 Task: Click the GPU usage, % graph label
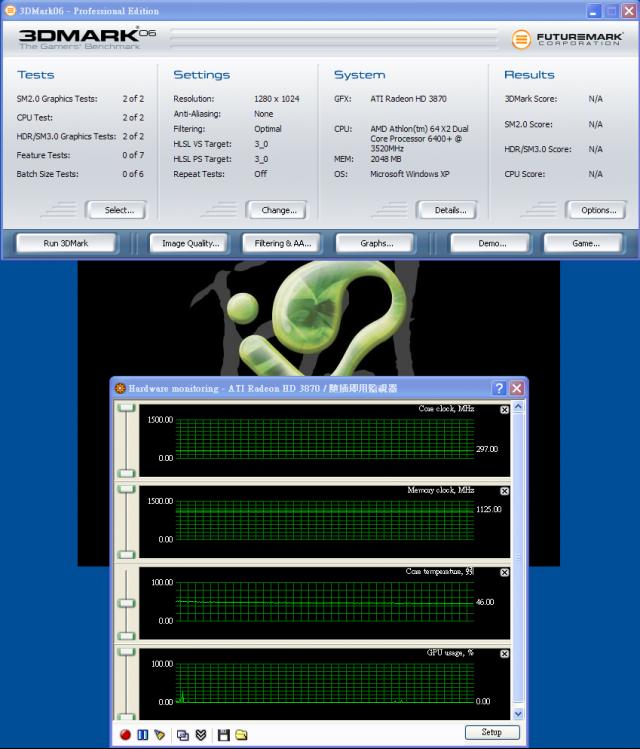pyautogui.click(x=450, y=653)
